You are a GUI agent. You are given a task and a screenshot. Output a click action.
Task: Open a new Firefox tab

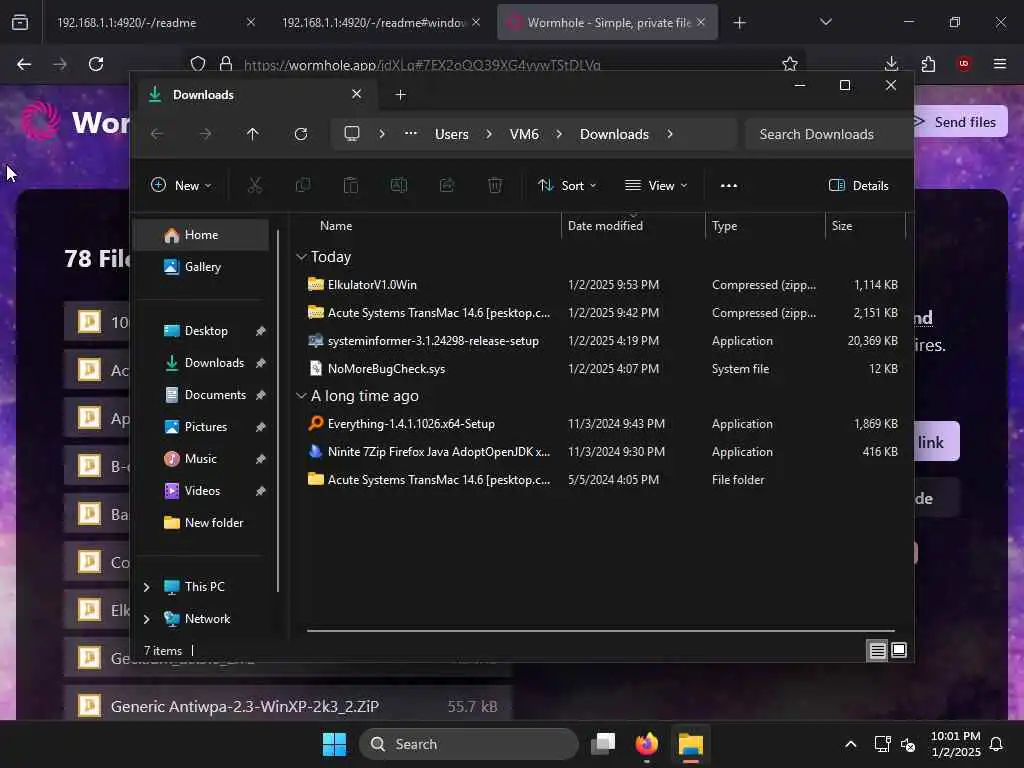(739, 23)
